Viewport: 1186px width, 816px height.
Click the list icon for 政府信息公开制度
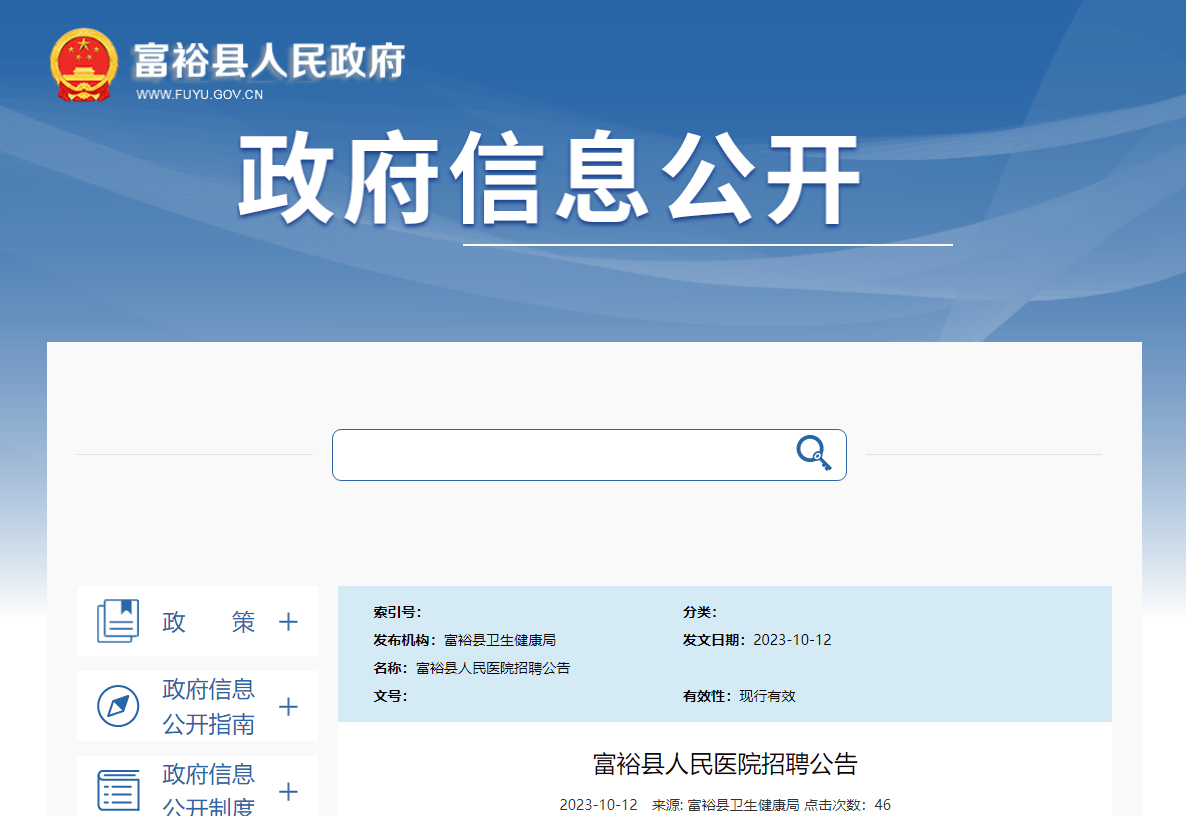(x=117, y=791)
